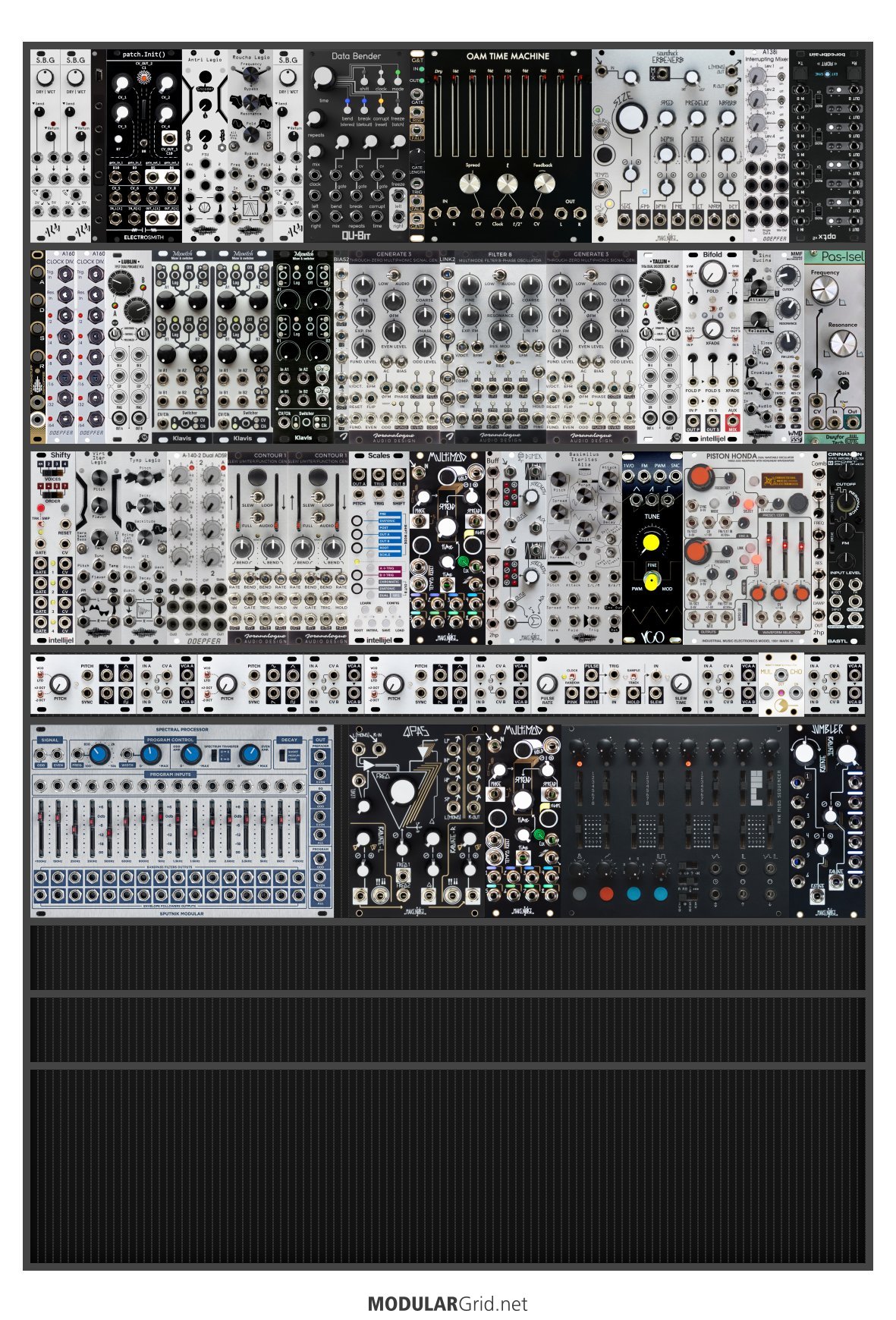Select the black Mixwitch module

tap(303, 347)
